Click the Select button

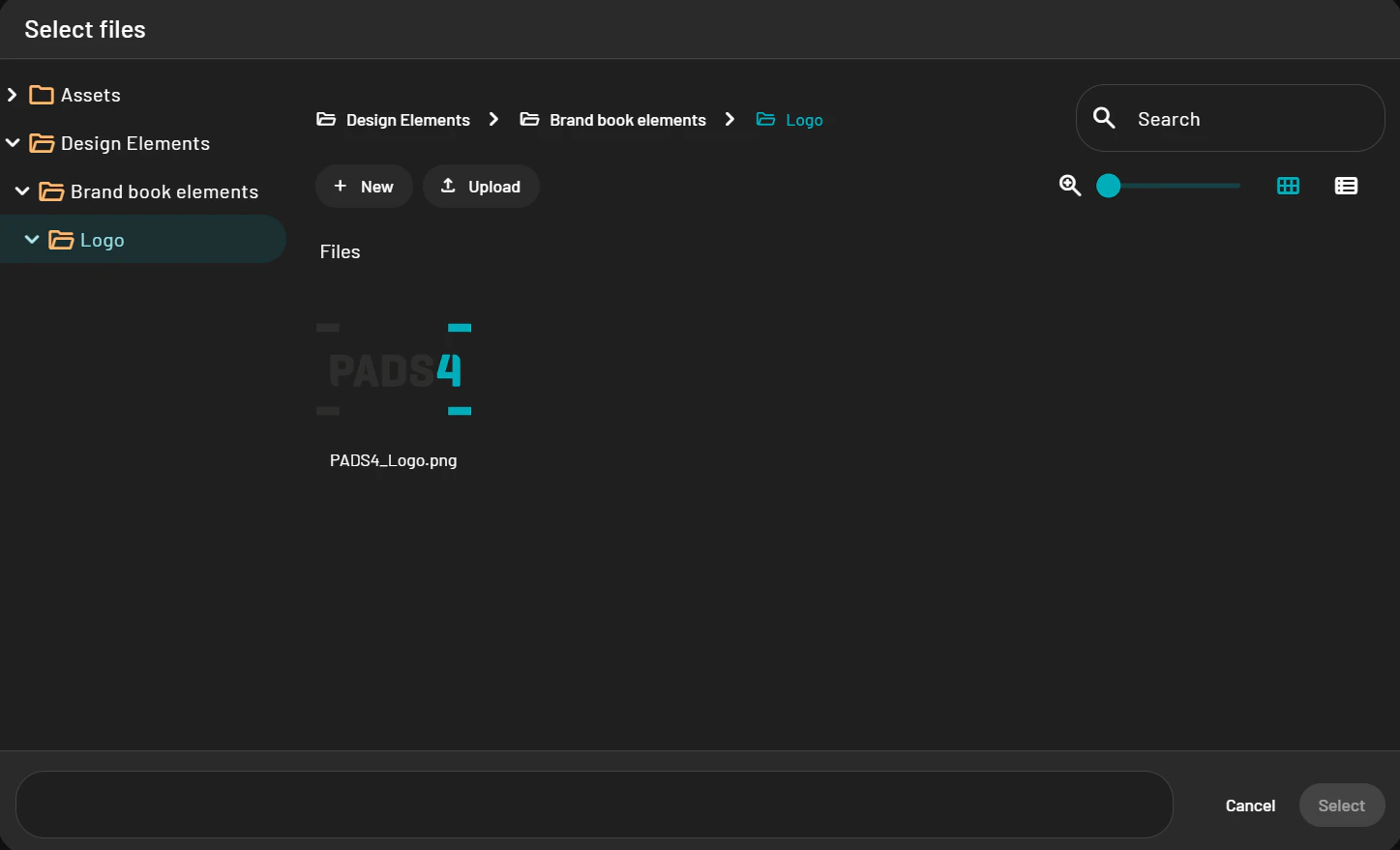pyautogui.click(x=1342, y=806)
